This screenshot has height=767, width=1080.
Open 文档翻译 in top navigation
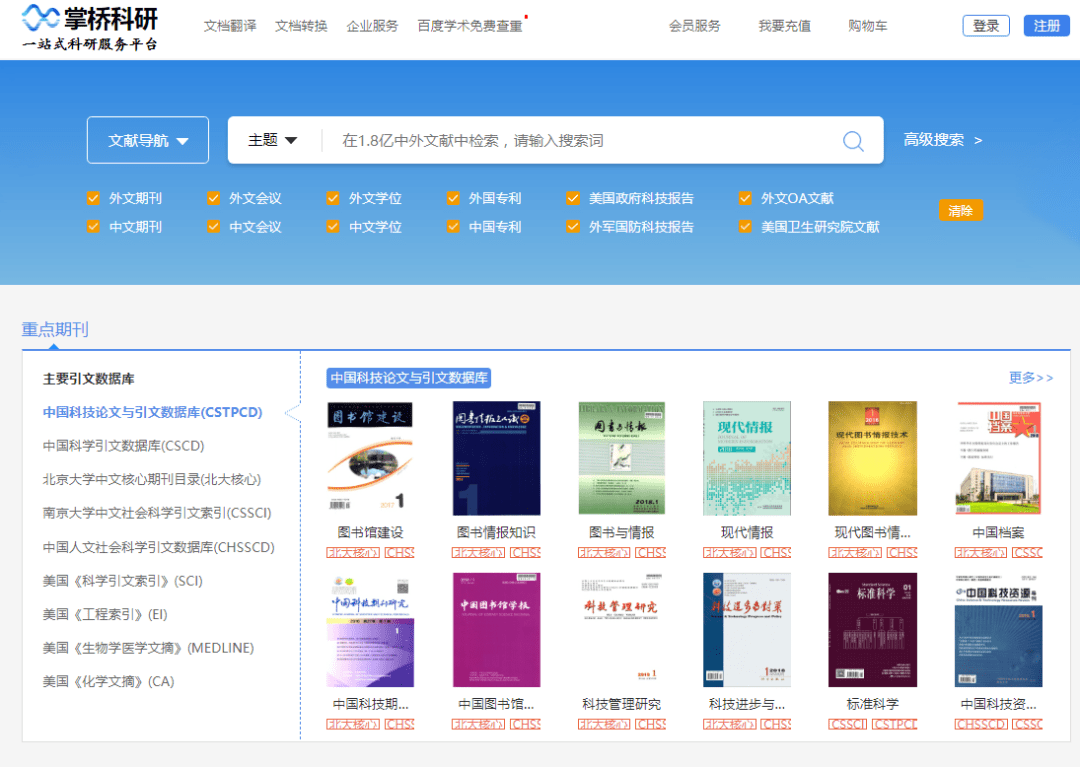[229, 26]
